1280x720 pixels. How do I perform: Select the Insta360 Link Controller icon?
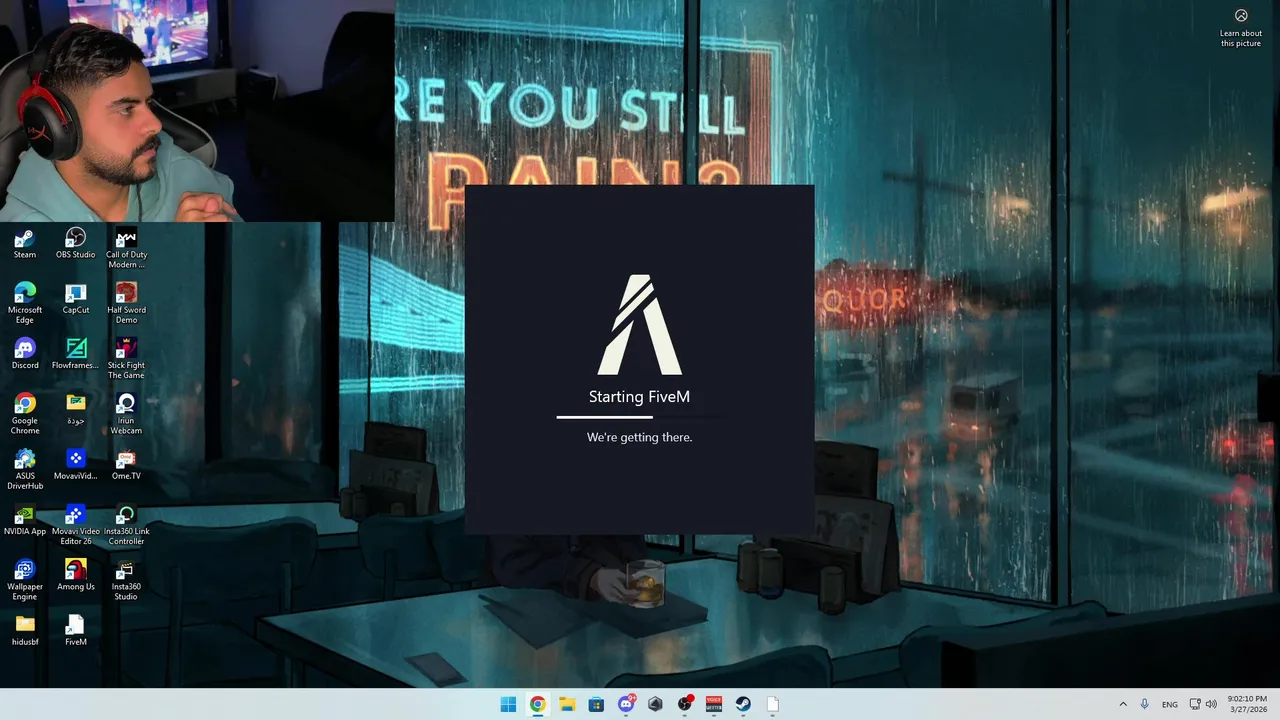[x=126, y=525]
